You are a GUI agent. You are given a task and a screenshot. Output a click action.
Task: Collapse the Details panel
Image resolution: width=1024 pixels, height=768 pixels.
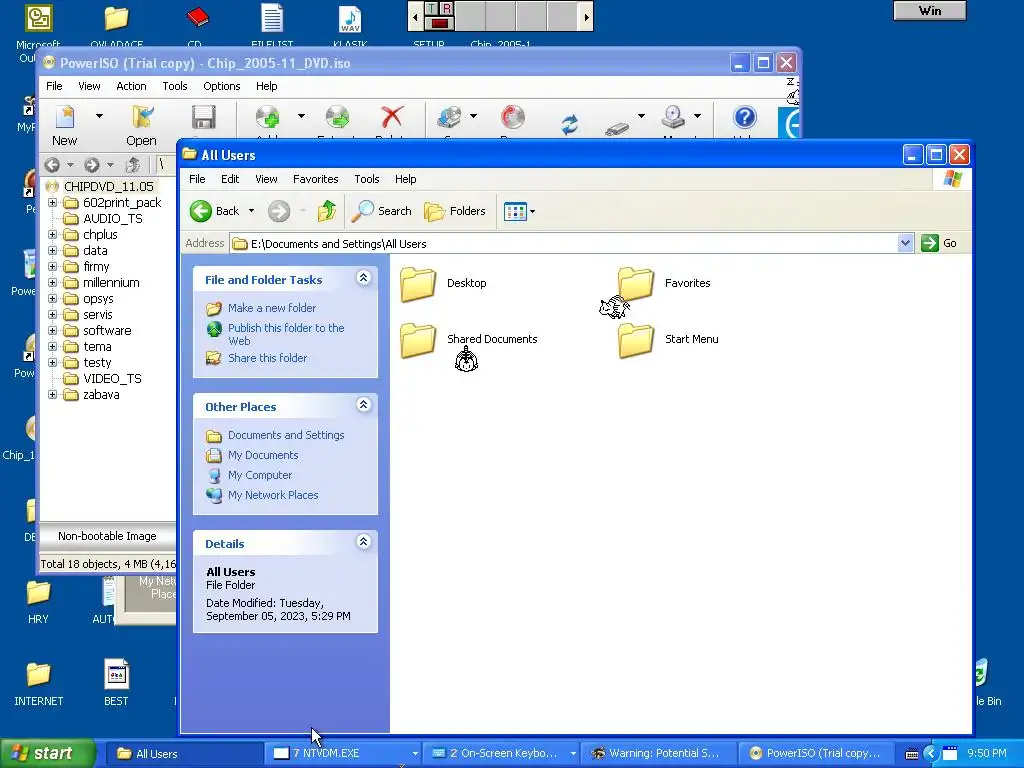(x=364, y=542)
